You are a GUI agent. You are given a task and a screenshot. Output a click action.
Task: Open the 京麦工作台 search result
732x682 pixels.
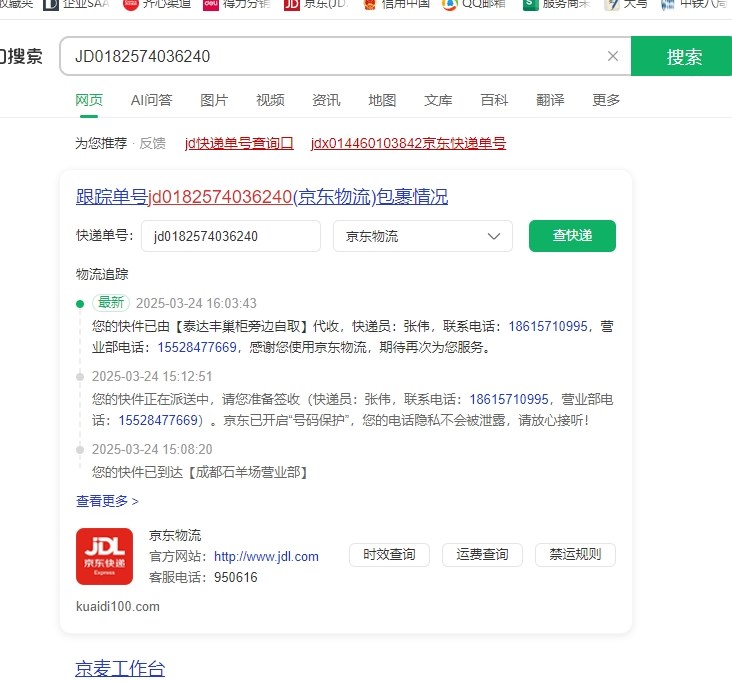pyautogui.click(x=120, y=668)
